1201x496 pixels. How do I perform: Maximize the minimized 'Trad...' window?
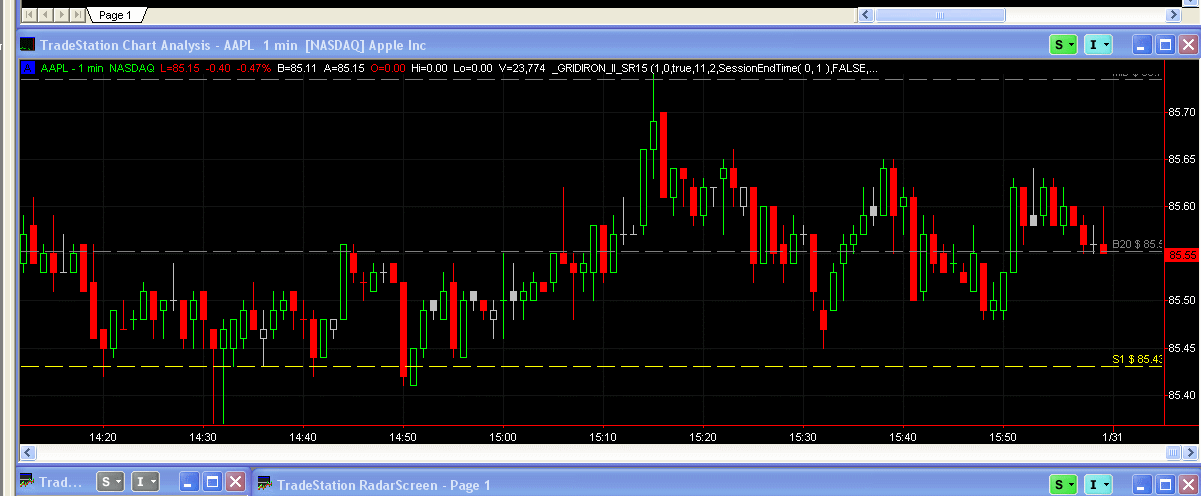pyautogui.click(x=212, y=482)
